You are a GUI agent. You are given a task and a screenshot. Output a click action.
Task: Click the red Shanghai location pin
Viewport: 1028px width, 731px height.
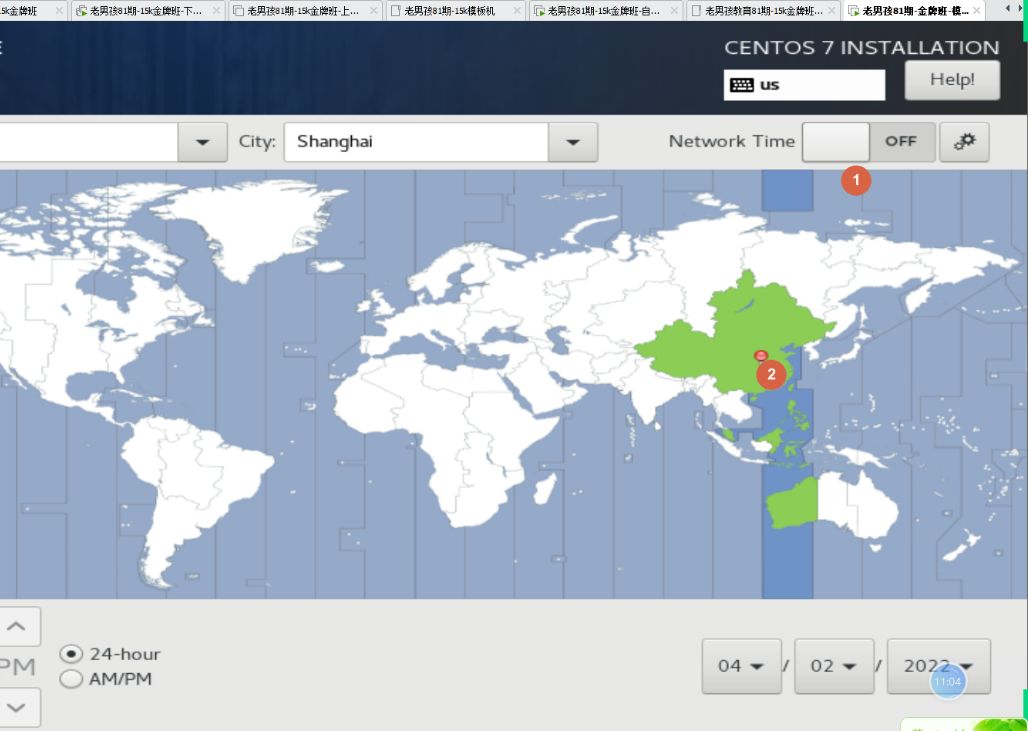[x=761, y=356]
